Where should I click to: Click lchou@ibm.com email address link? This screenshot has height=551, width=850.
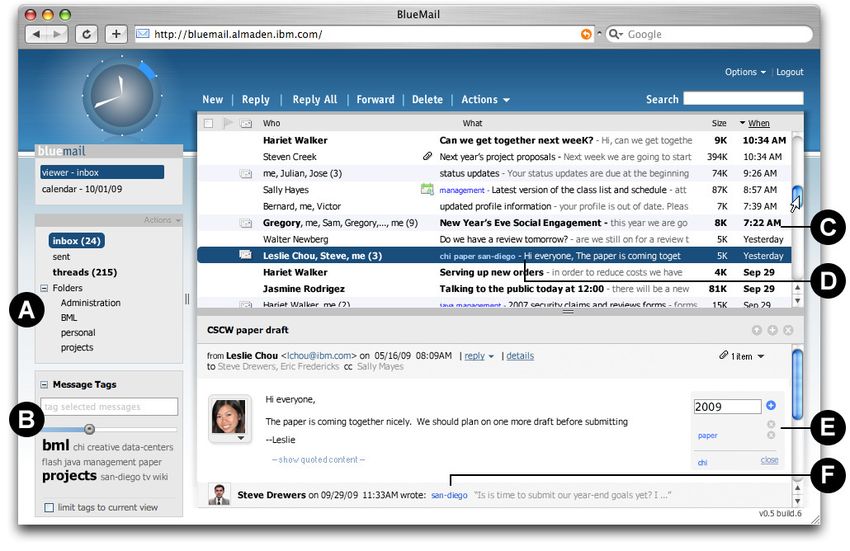[319, 356]
